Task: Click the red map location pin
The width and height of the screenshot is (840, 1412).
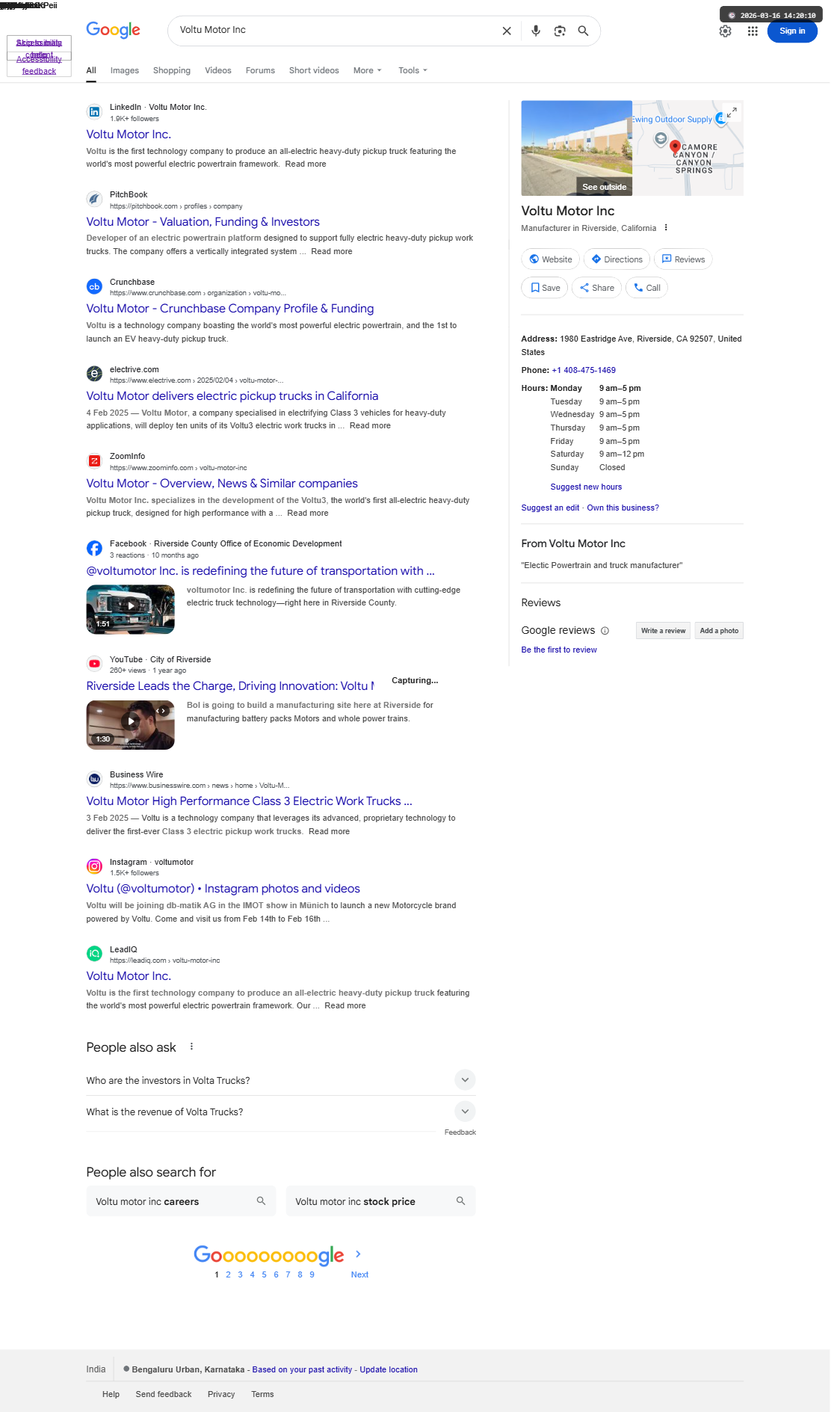Action: coord(675,147)
